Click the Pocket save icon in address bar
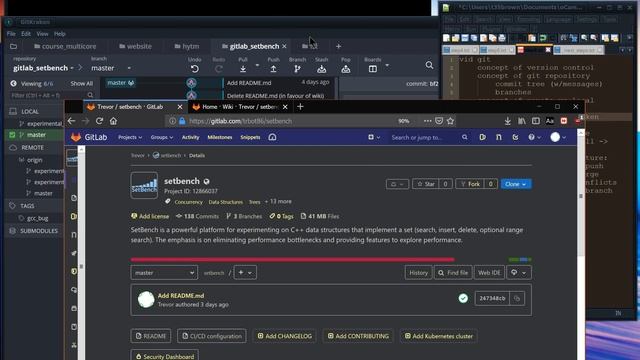This screenshot has height=360, width=640. pos(439,121)
